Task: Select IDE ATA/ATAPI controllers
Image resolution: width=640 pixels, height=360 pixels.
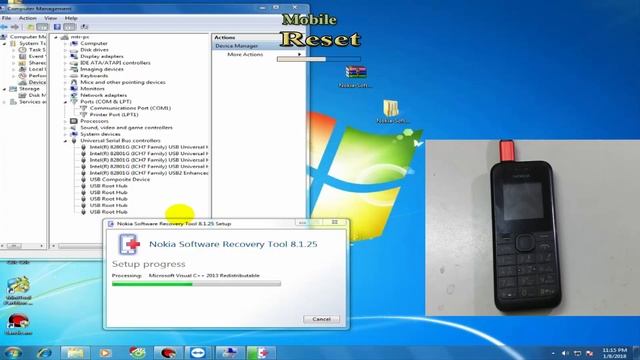Action: (116, 63)
